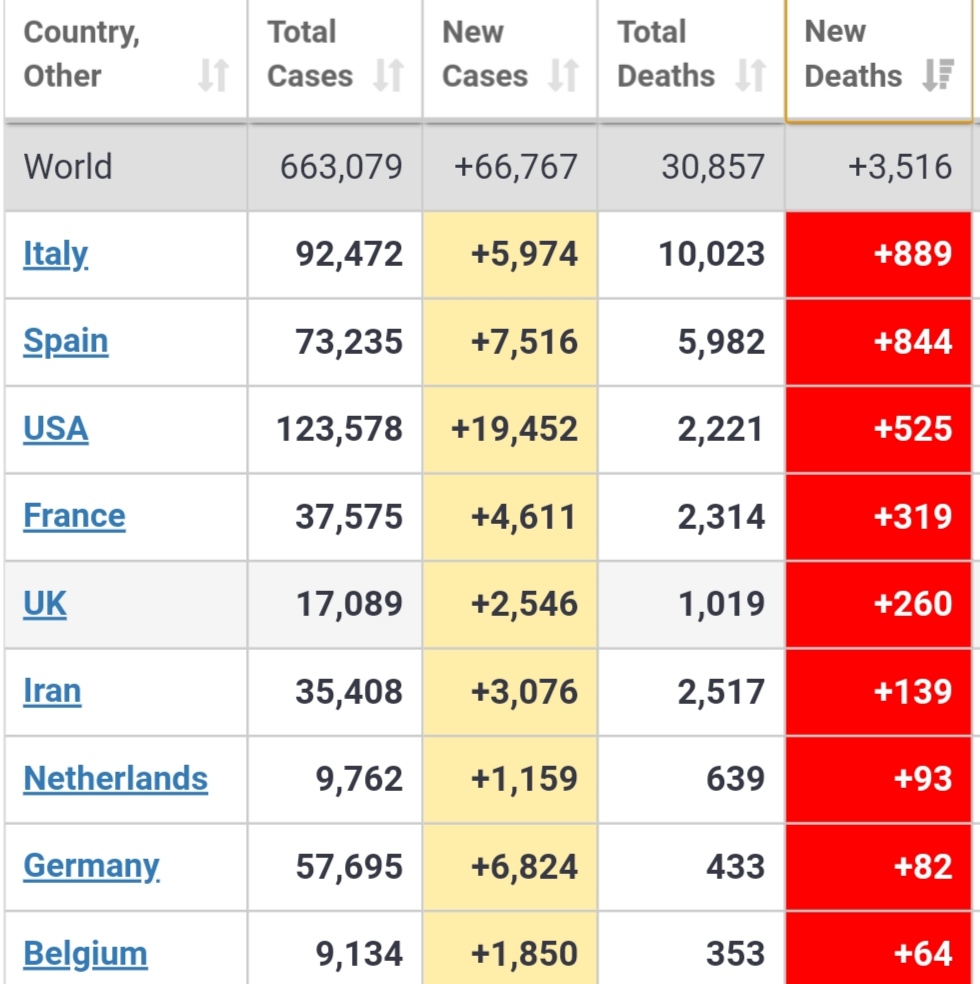
Task: Click the New Deaths descending sort icon
Action: (x=938, y=76)
